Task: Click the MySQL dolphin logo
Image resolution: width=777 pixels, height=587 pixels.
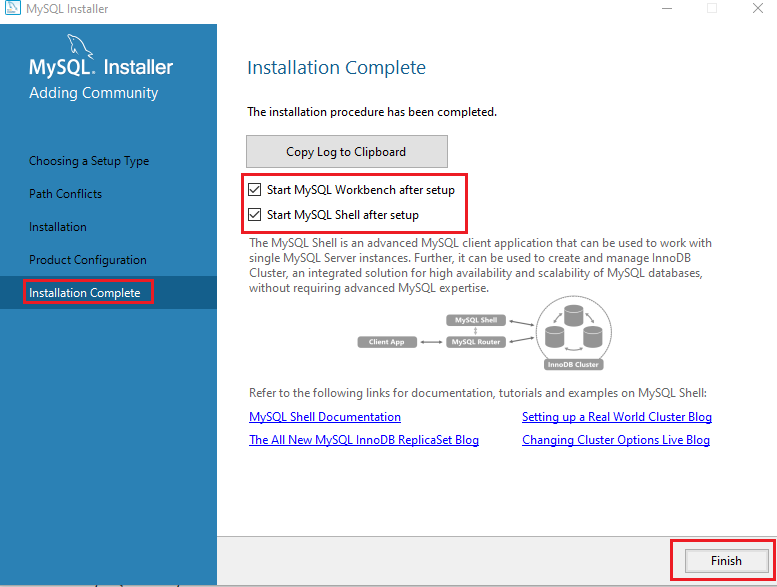Action: click(79, 46)
